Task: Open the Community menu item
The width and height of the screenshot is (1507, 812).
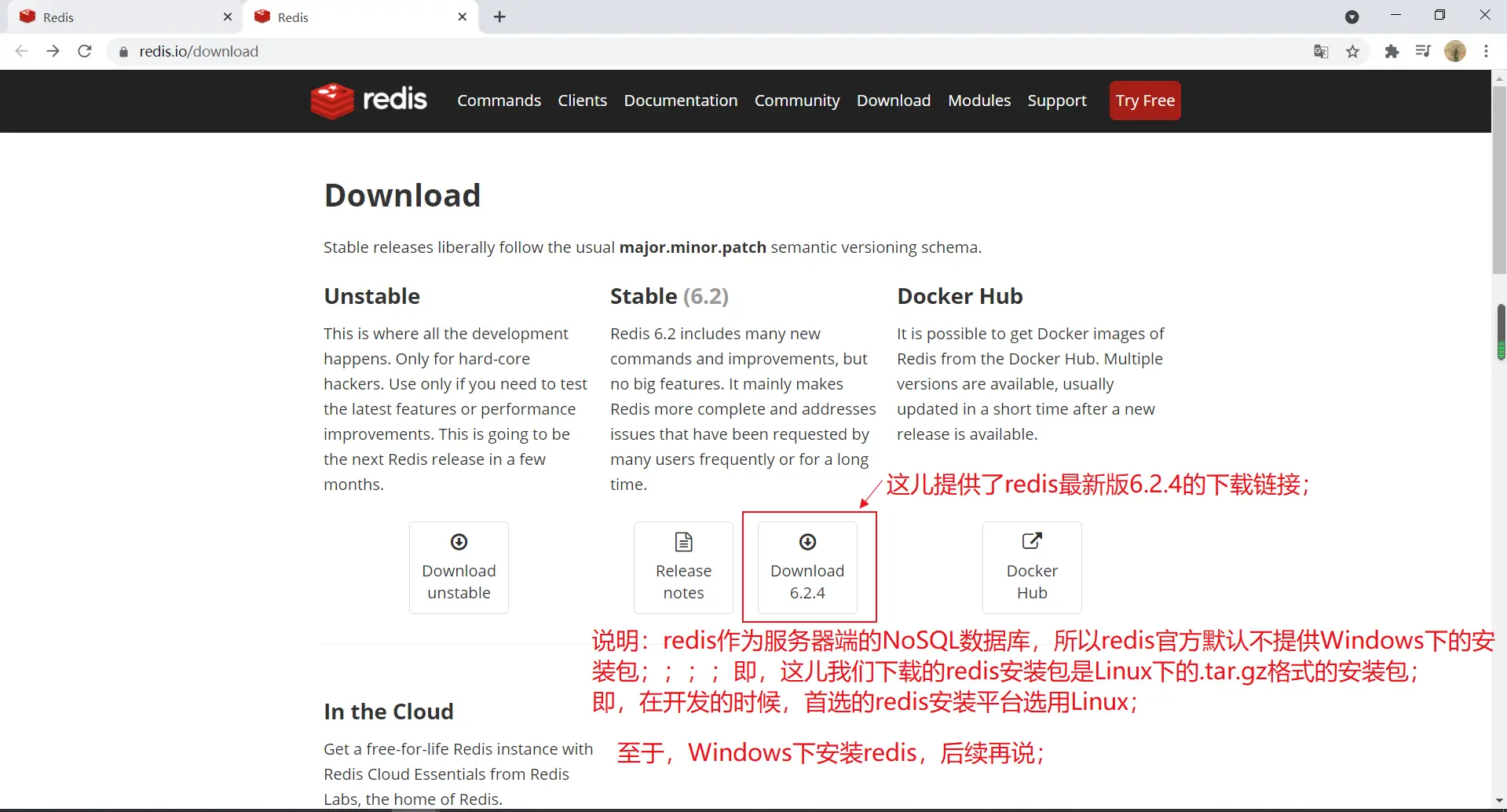Action: tap(797, 101)
